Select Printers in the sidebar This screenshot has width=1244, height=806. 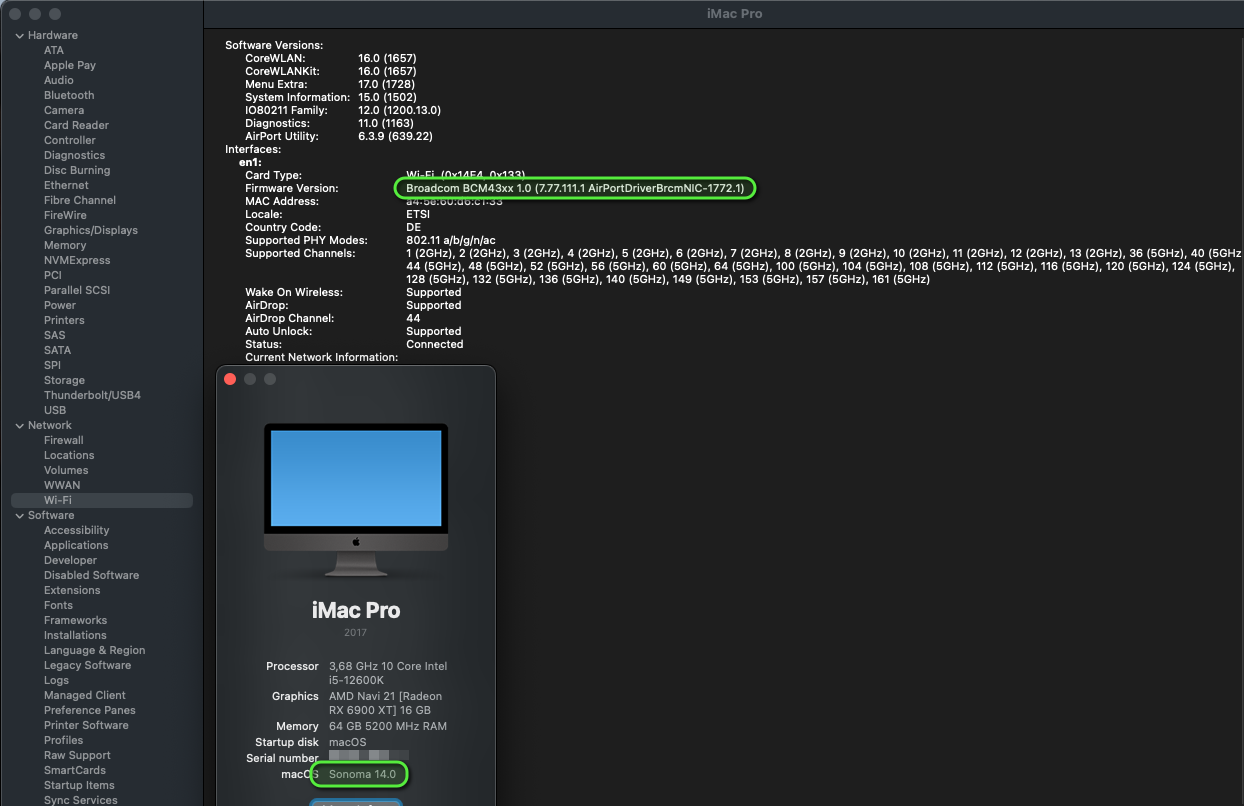point(64,320)
